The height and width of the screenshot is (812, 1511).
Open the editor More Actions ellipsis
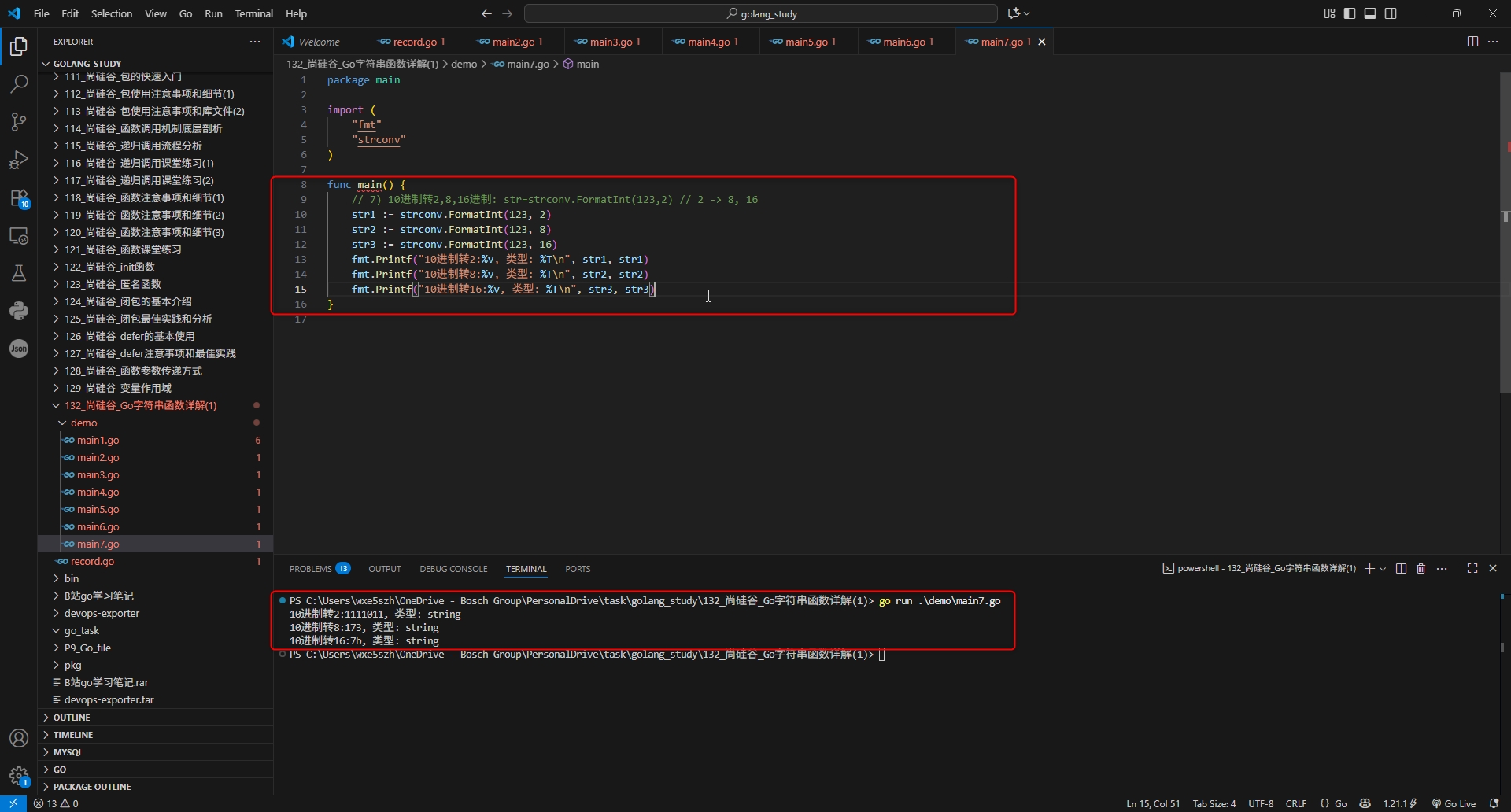[x=1493, y=42]
